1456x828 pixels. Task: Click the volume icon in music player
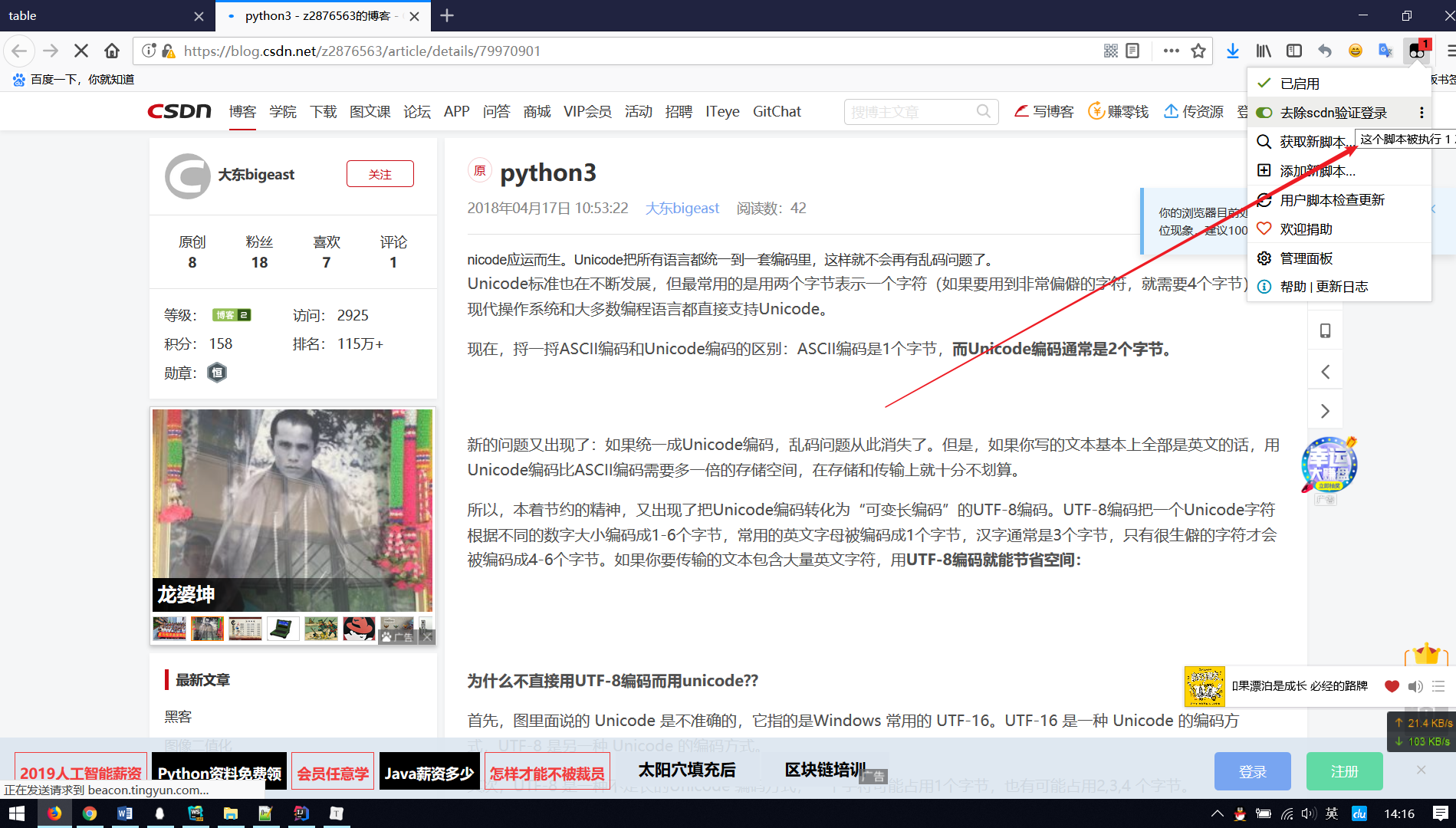[x=1415, y=686]
